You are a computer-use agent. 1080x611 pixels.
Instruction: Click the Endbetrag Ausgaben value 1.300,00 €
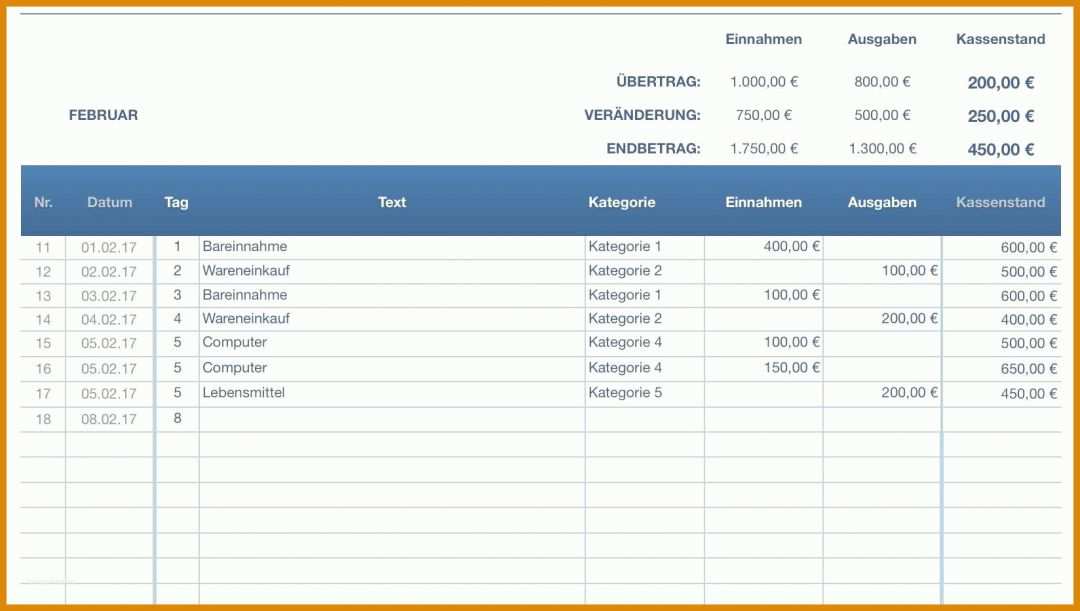(882, 148)
